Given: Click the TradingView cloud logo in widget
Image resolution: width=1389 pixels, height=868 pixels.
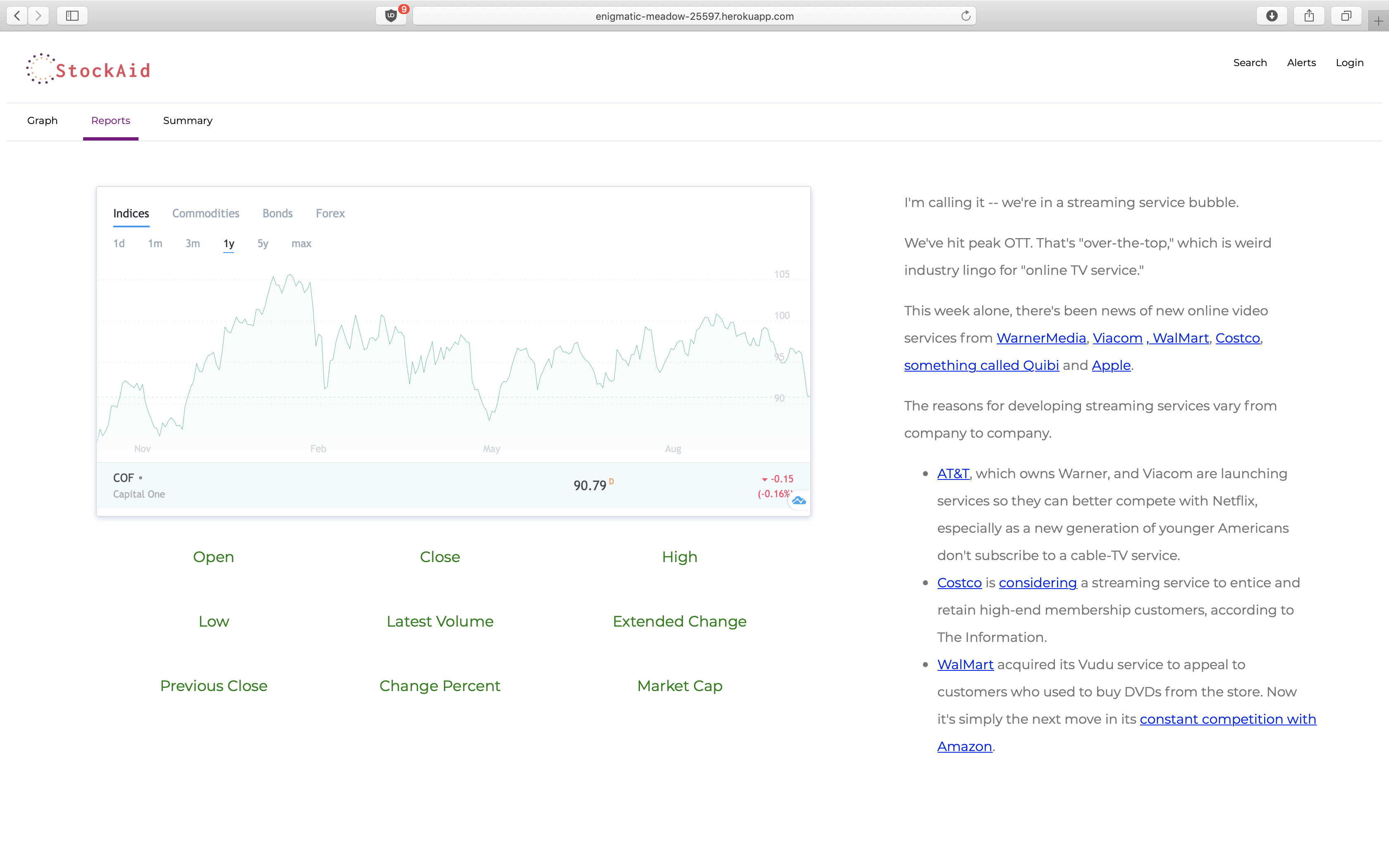Looking at the screenshot, I should point(798,501).
